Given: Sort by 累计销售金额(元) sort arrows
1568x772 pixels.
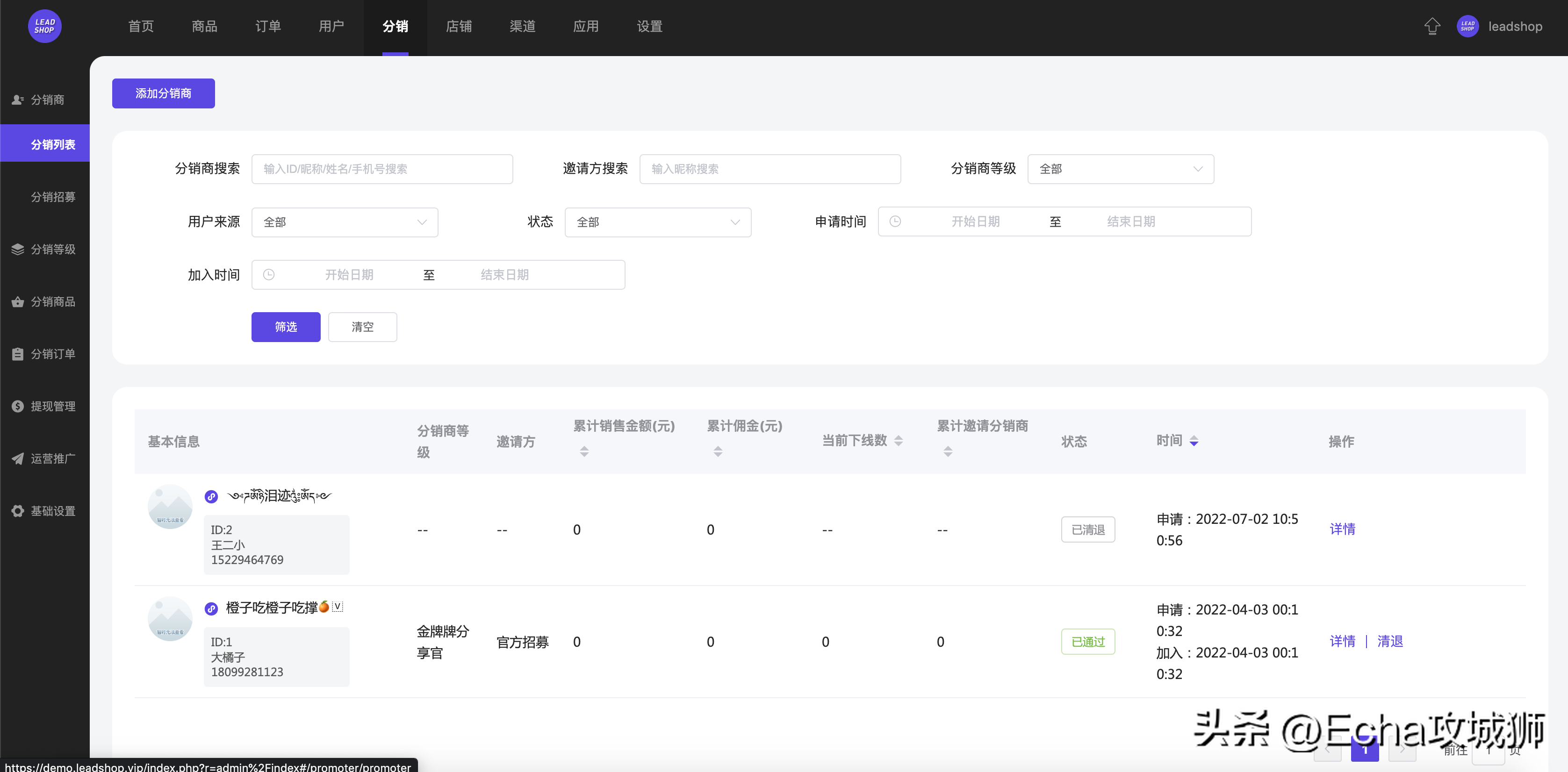Looking at the screenshot, I should pos(584,451).
